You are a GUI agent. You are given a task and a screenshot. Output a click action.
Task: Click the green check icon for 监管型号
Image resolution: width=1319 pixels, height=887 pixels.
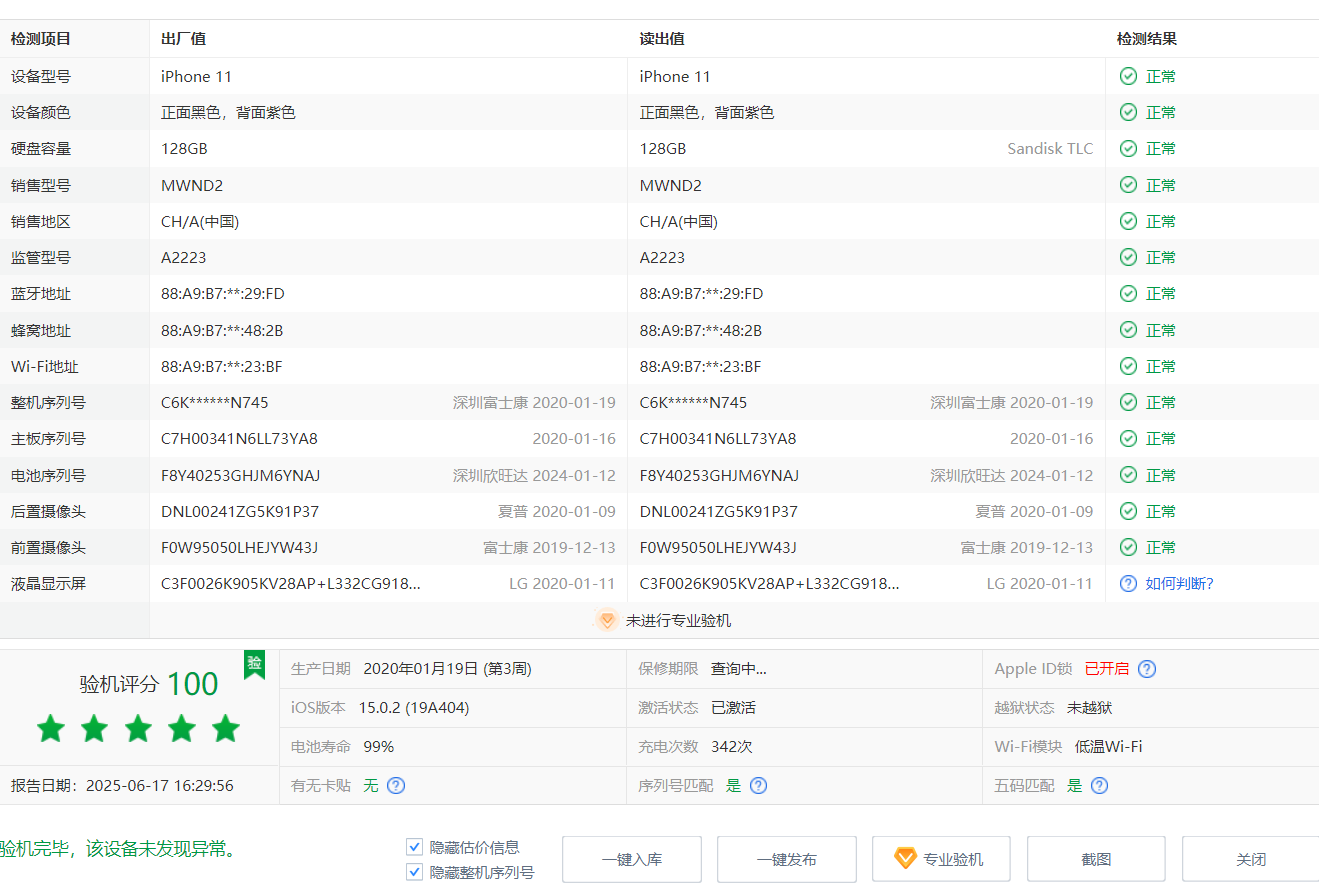coord(1128,257)
